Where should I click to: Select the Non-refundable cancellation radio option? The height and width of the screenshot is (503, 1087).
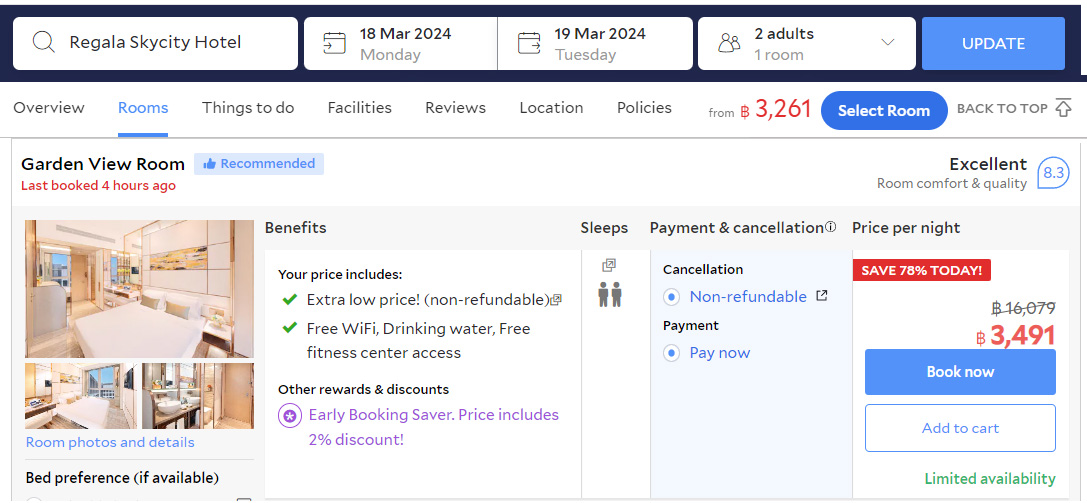coord(671,297)
